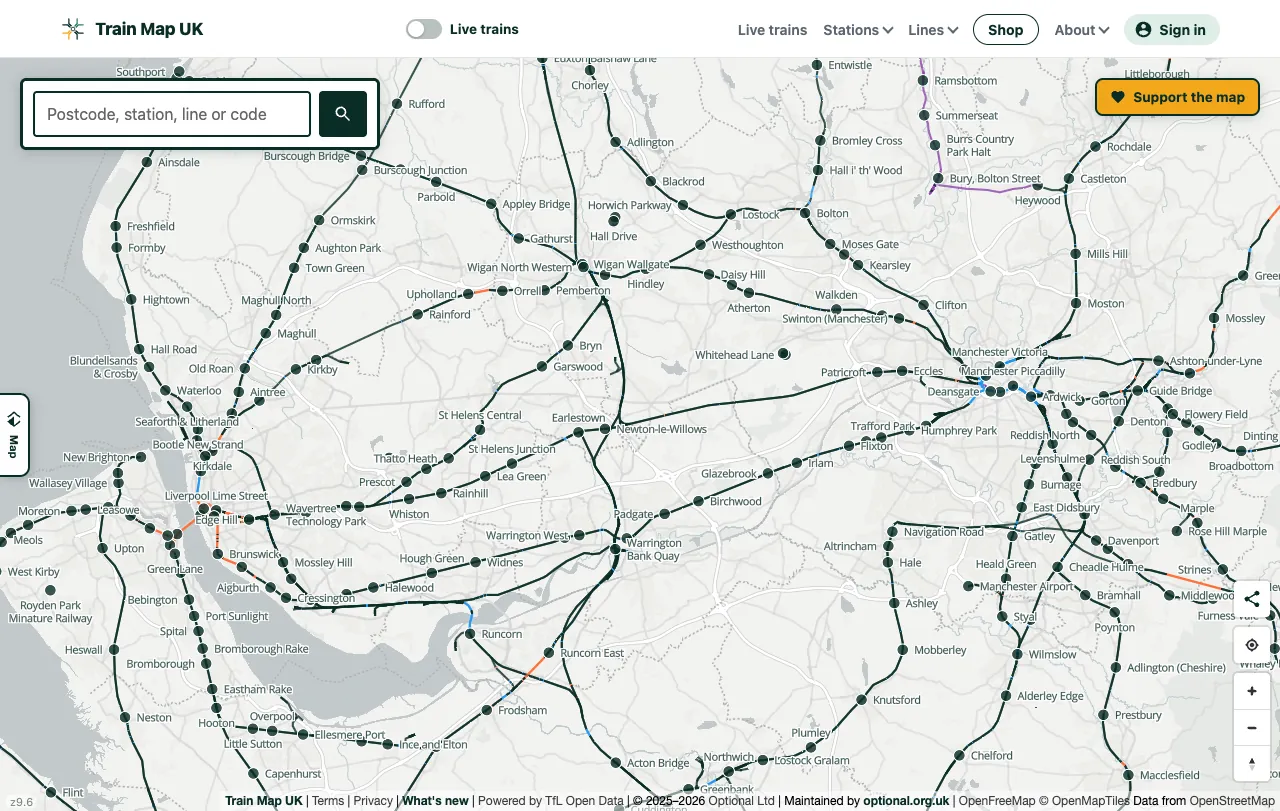Open the OpenStreetMap attribution link
The width and height of the screenshot is (1280, 811).
(1232, 801)
